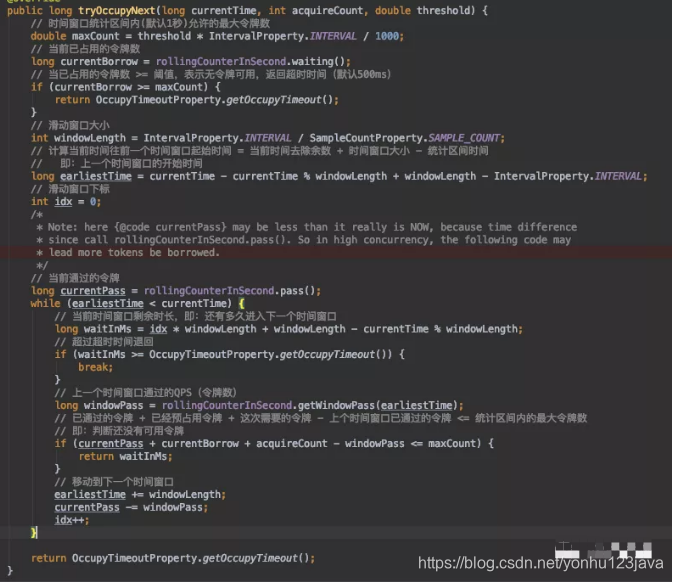The image size is (674, 582).
Task: Click the waiting() method call
Action: coord(318,61)
